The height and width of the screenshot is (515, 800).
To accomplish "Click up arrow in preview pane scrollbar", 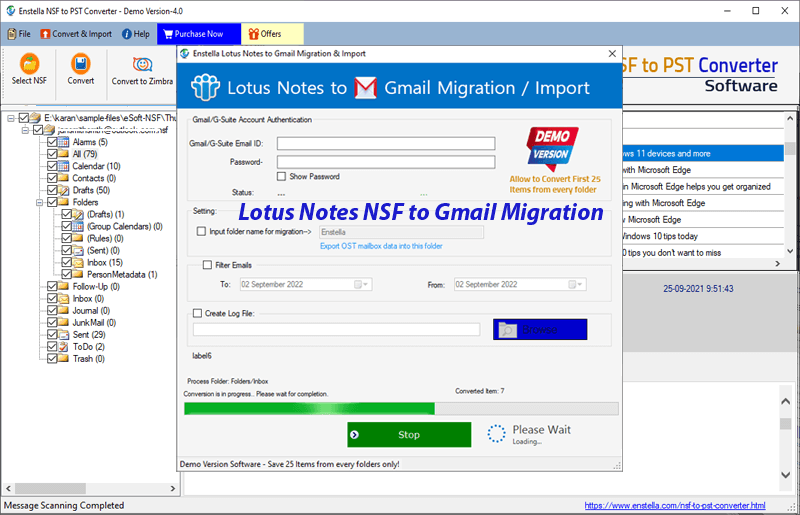I will click(786, 402).
